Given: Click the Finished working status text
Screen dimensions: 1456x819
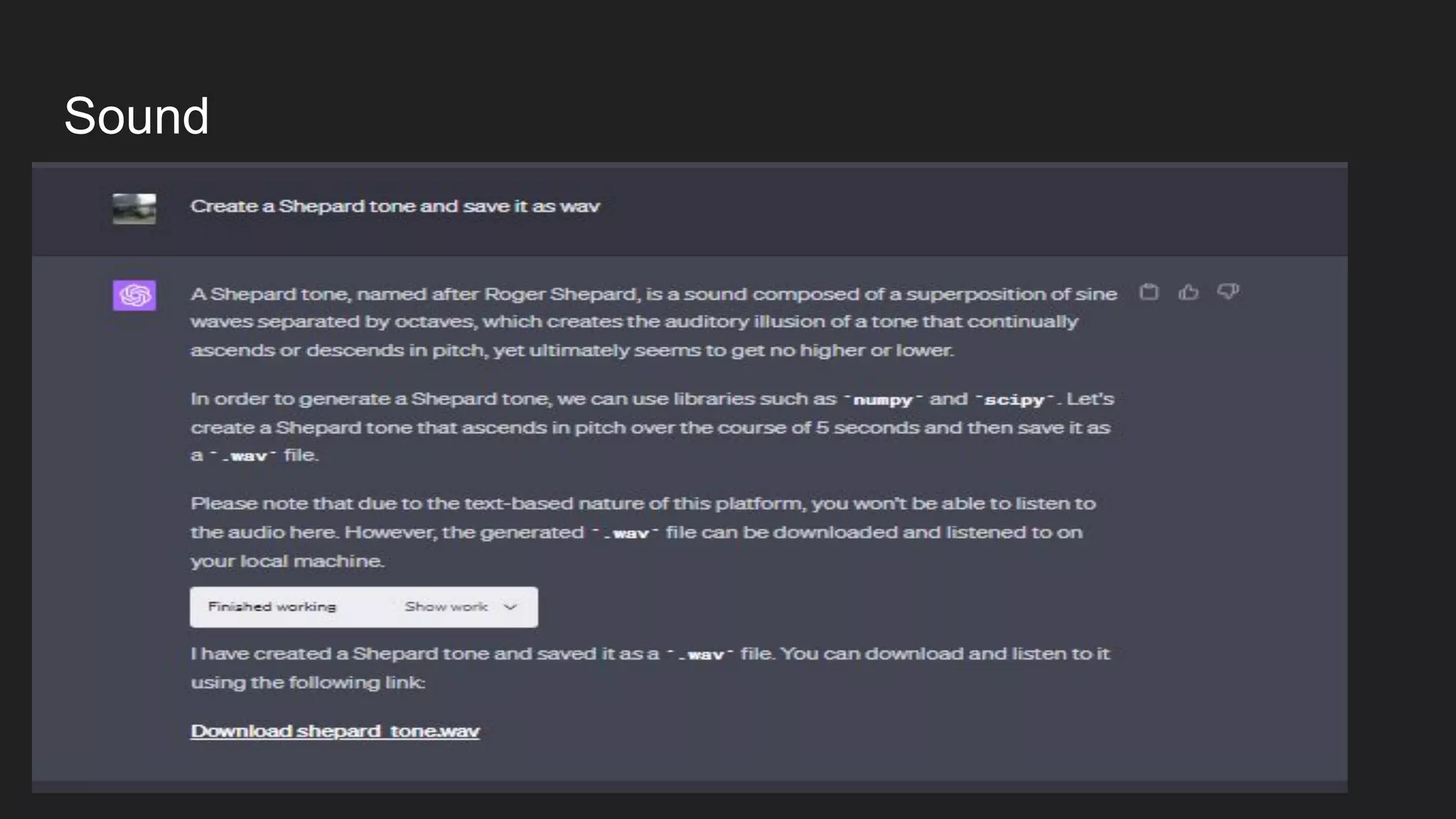Looking at the screenshot, I should pos(272,607).
